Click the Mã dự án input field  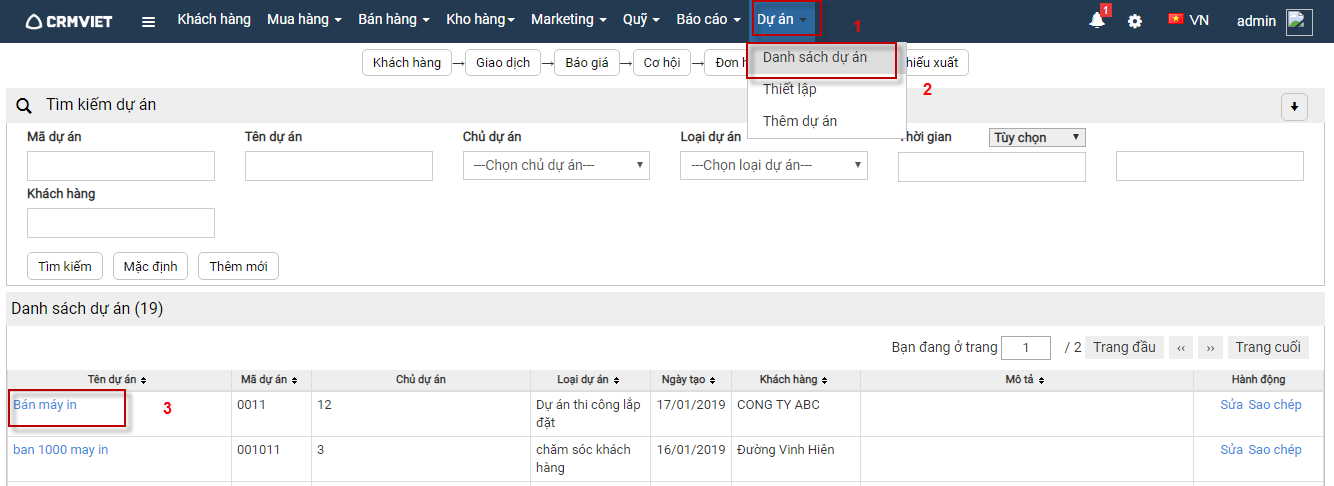pyautogui.click(x=121, y=166)
